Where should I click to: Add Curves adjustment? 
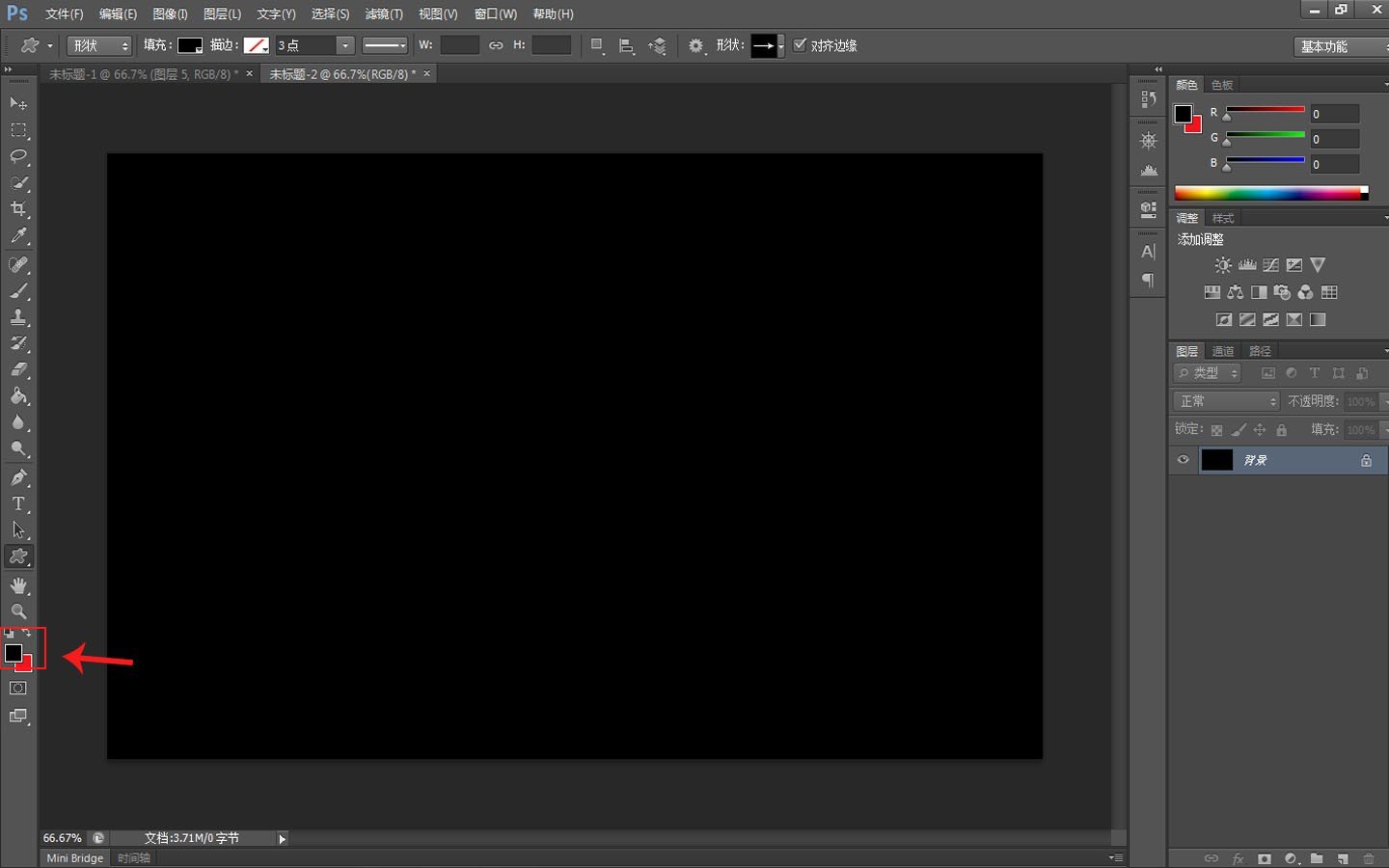pos(1271,265)
